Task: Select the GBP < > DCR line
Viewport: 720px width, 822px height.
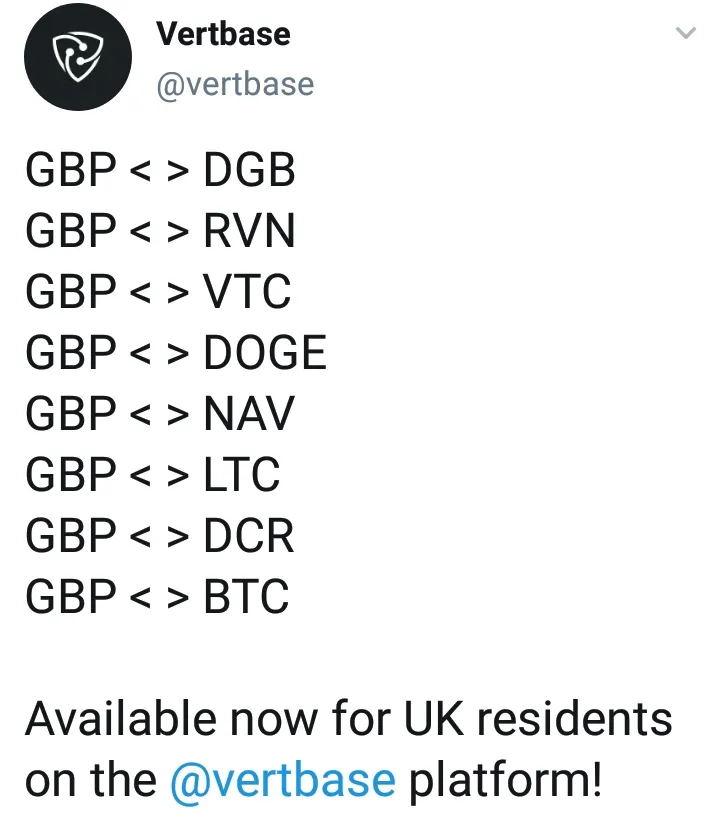Action: pos(159,535)
